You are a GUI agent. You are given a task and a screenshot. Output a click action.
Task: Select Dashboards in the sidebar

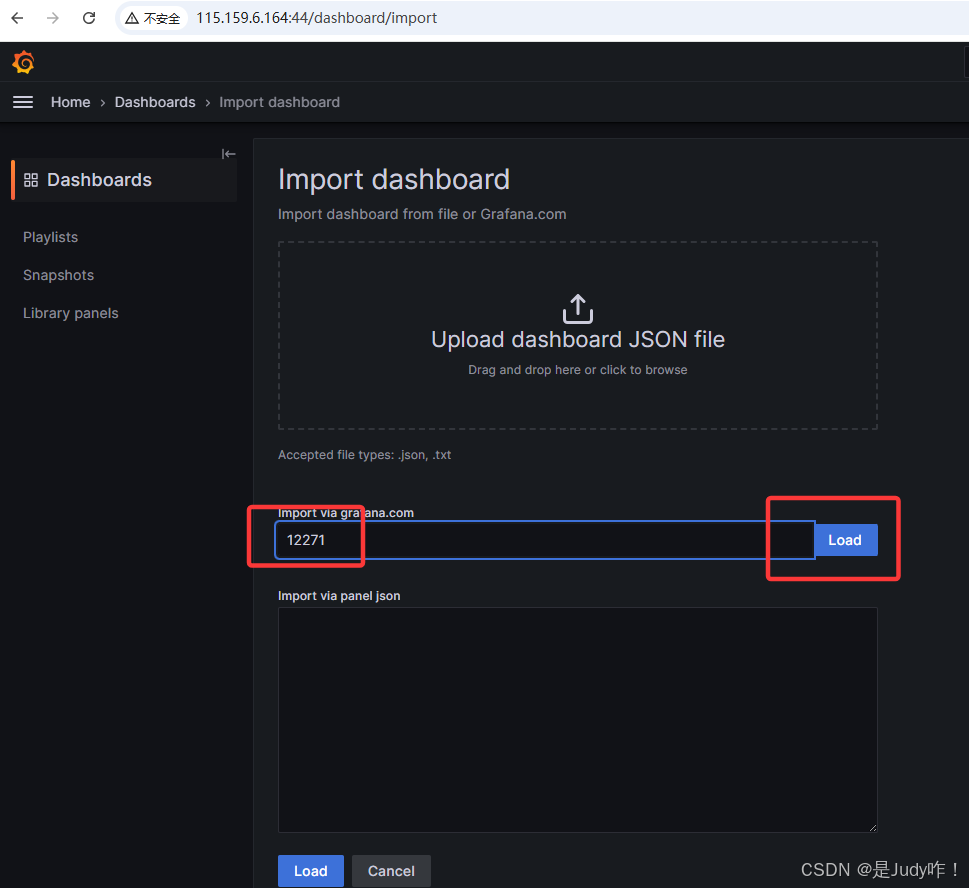click(x=124, y=180)
